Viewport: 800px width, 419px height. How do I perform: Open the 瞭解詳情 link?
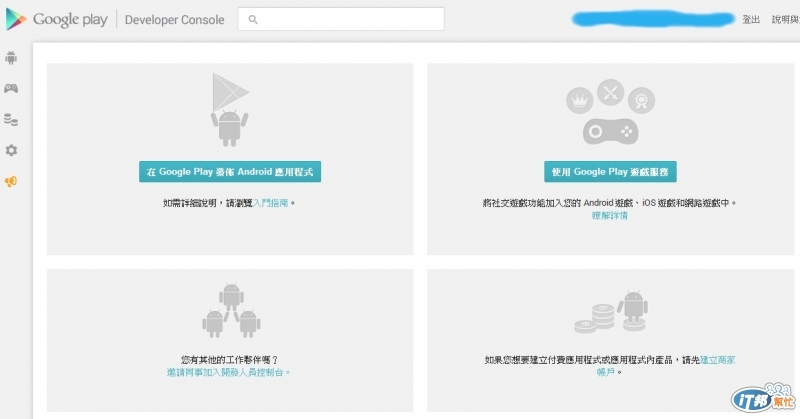(610, 215)
